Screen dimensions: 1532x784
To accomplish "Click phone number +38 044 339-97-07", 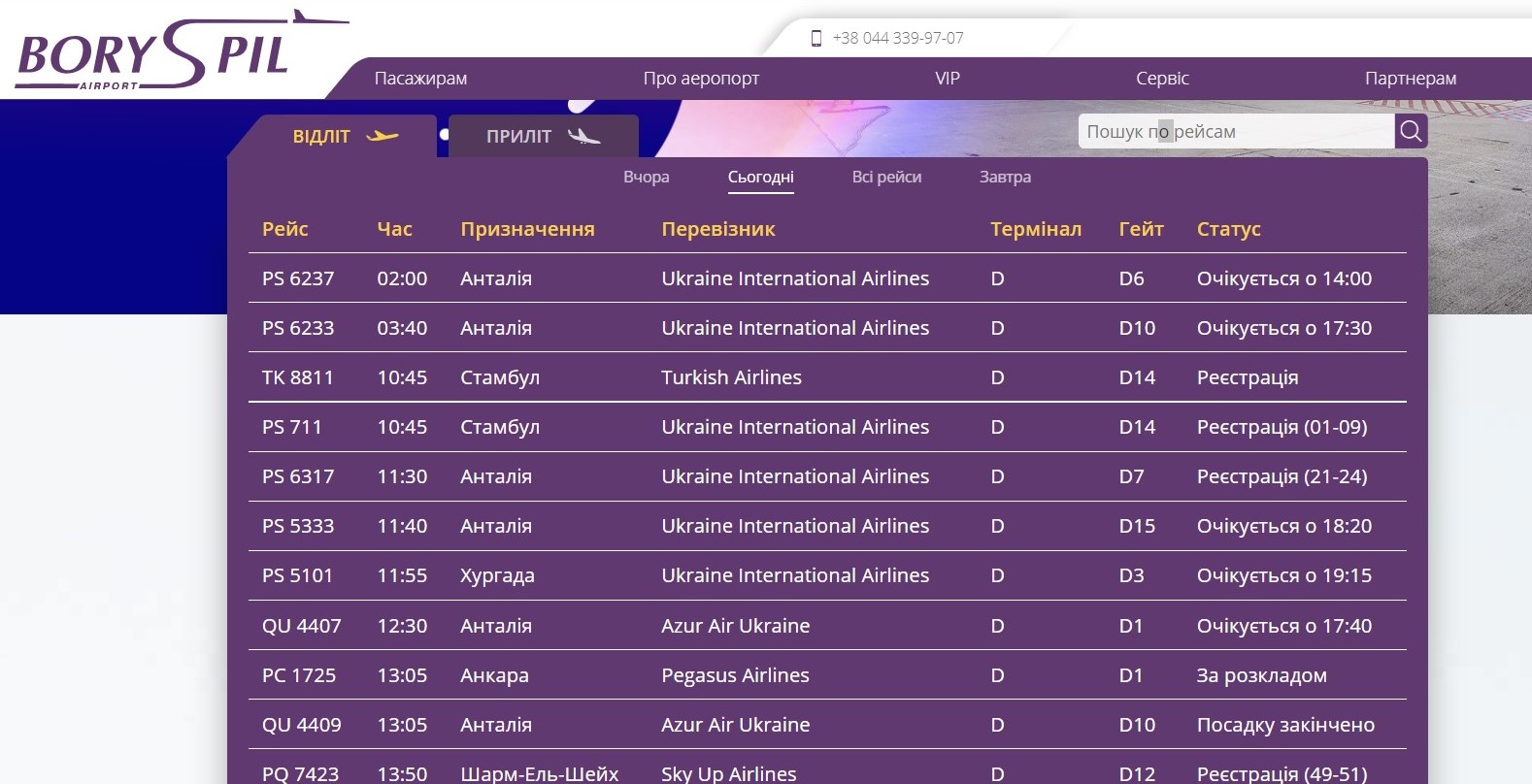I will click(x=898, y=38).
